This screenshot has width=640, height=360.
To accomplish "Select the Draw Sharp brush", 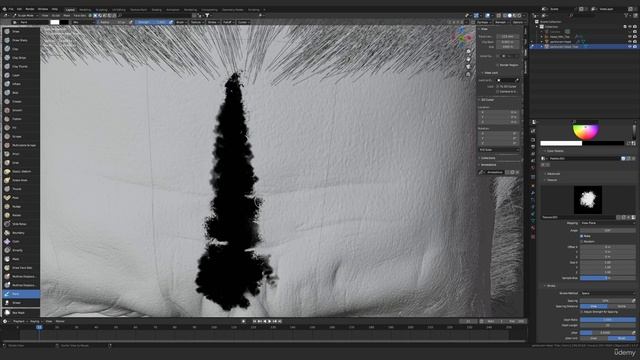I will (21, 40).
